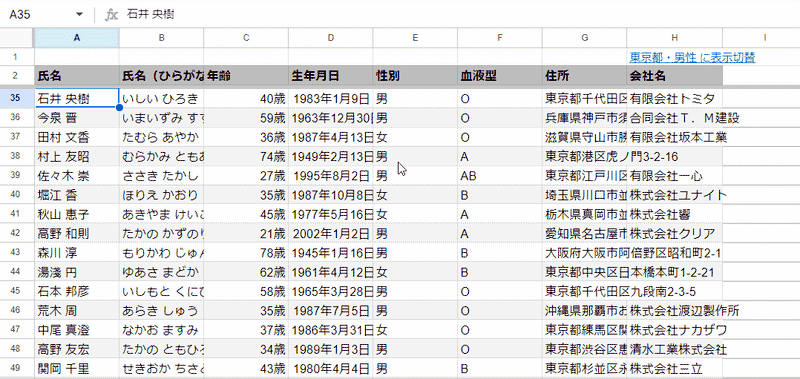Viewport: 800px width, 379px height.
Task: Click the cell ほりえ かおり
Action: pos(161,195)
